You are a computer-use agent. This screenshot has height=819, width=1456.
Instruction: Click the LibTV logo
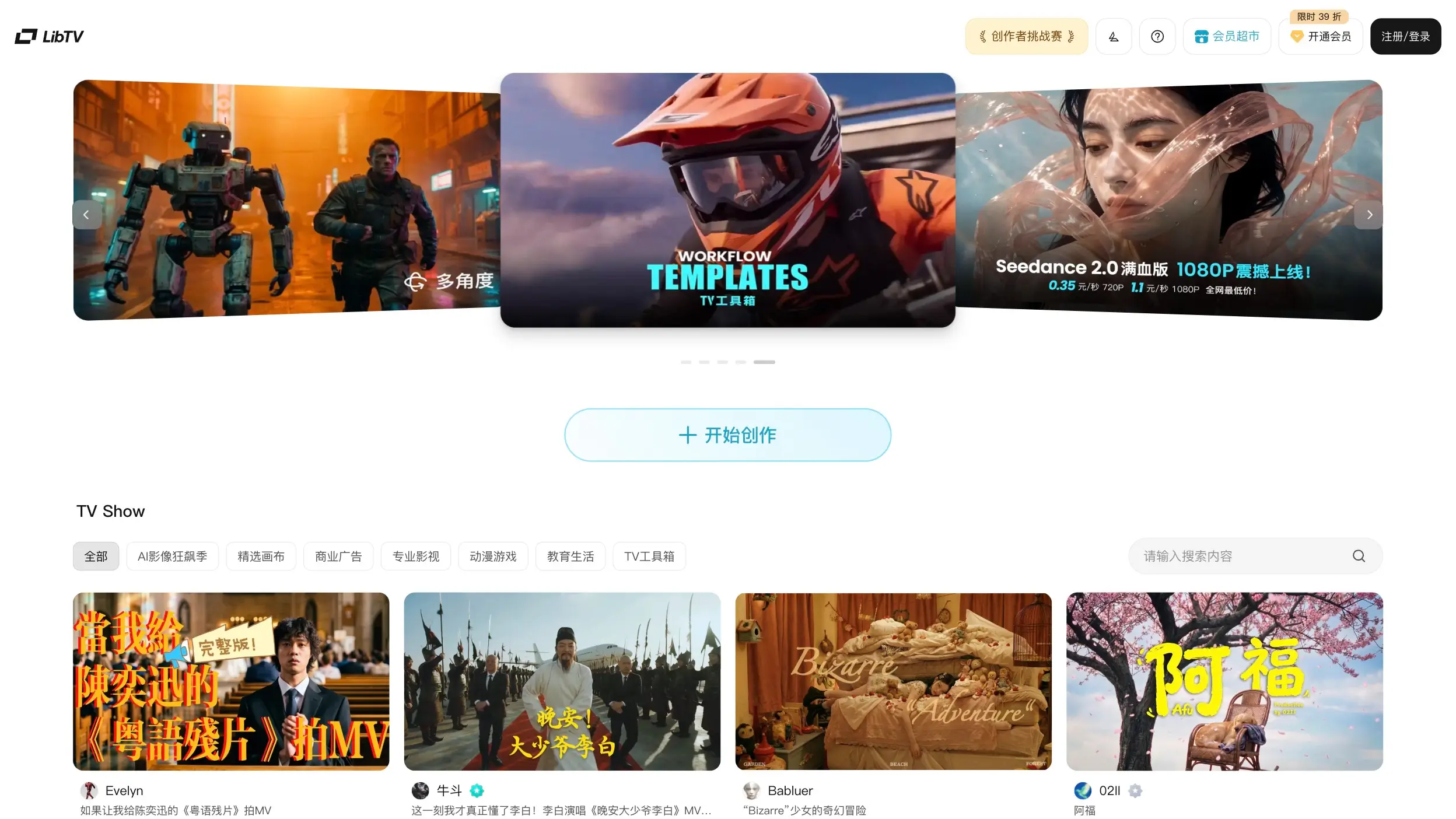49,36
